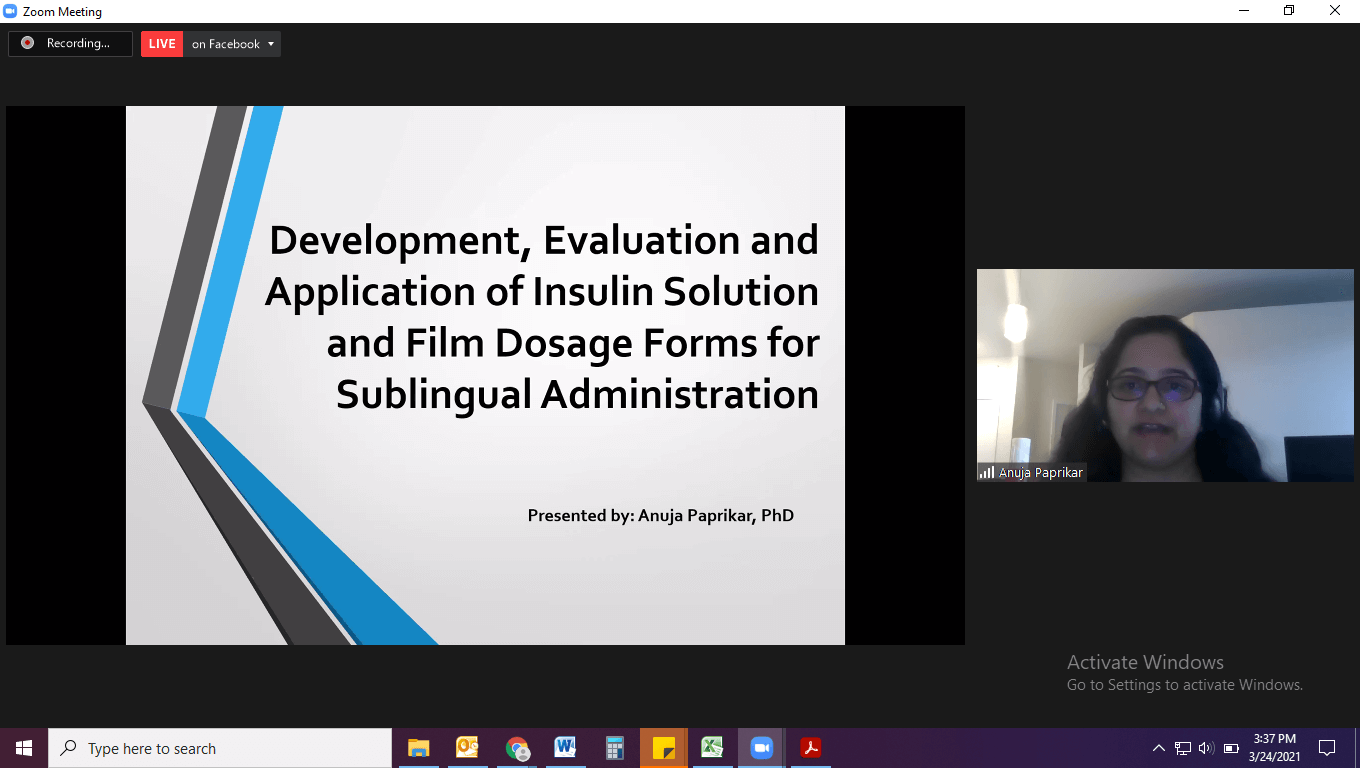1360x768 pixels.
Task: Restore down the Zoom Meeting window
Action: 1289,11
